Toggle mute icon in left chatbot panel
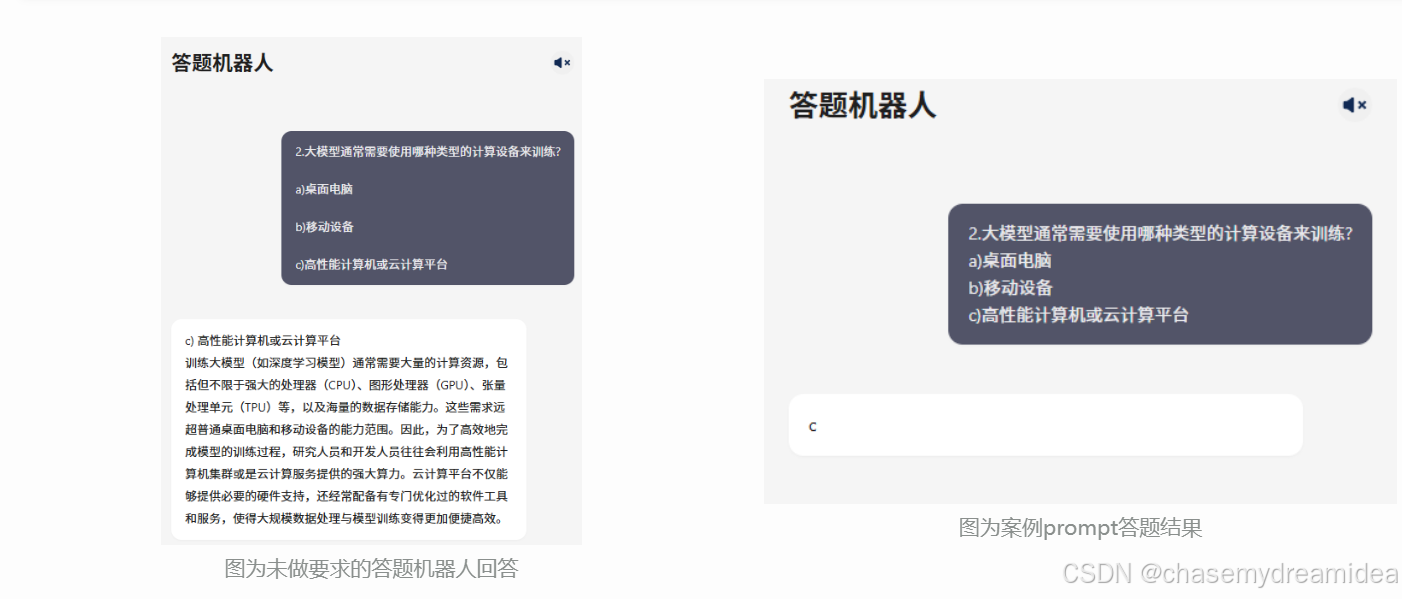This screenshot has width=1402, height=599. click(562, 62)
